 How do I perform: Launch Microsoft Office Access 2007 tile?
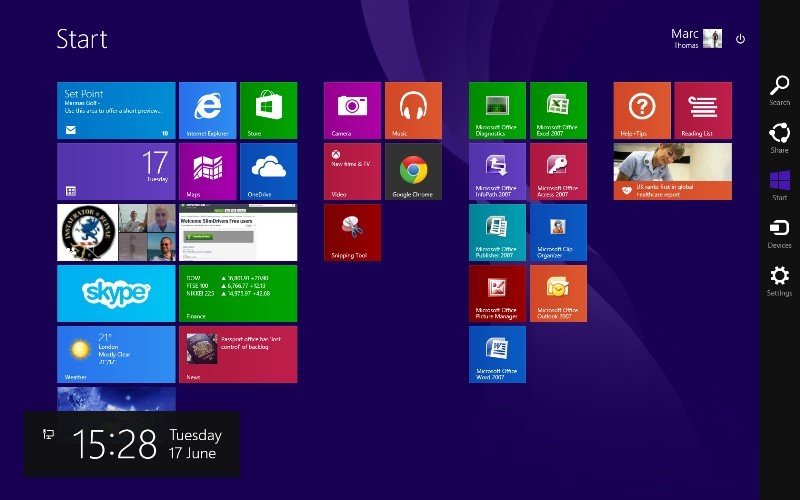(x=558, y=171)
